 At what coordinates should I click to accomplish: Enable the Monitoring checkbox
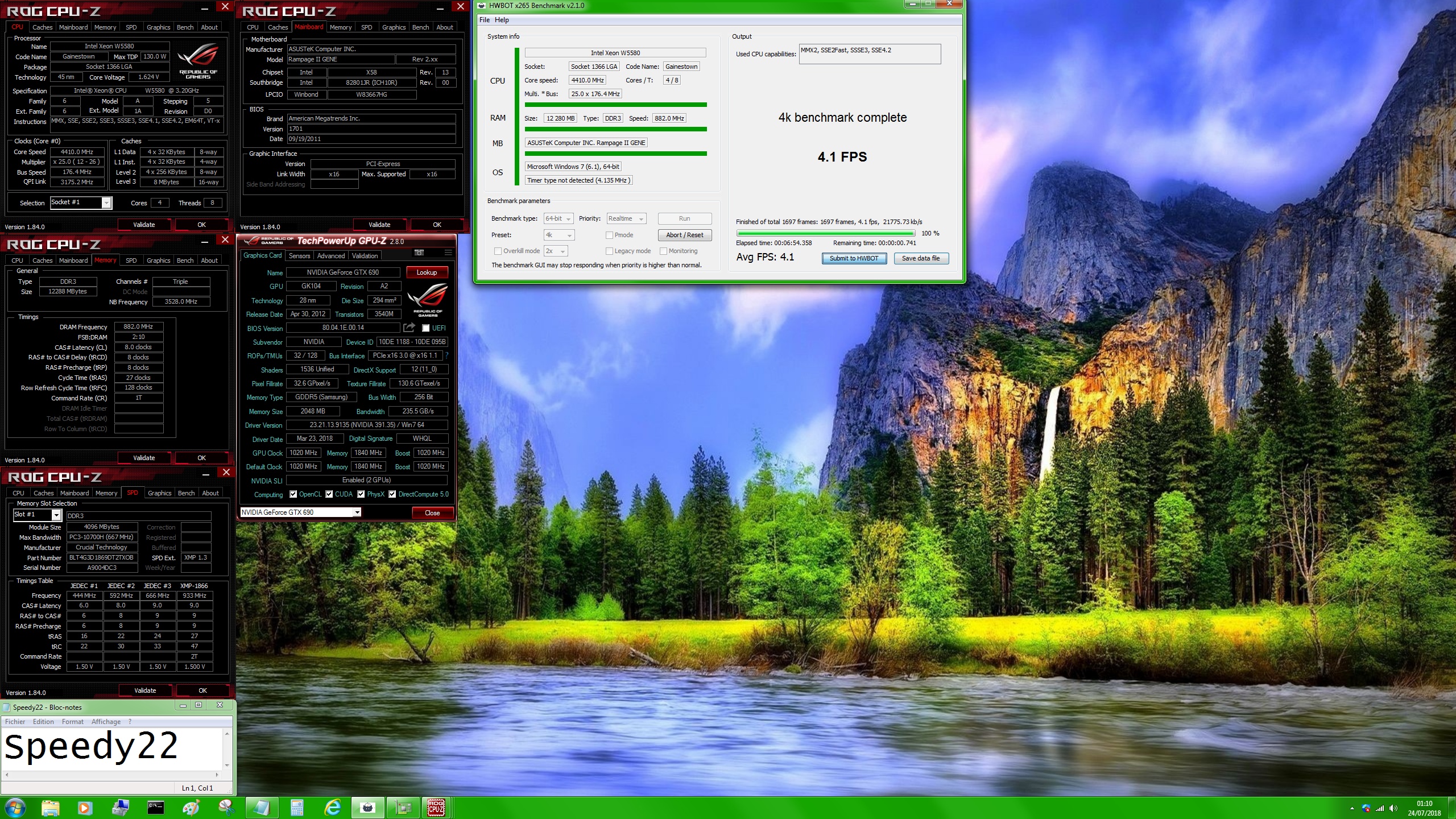tap(663, 251)
